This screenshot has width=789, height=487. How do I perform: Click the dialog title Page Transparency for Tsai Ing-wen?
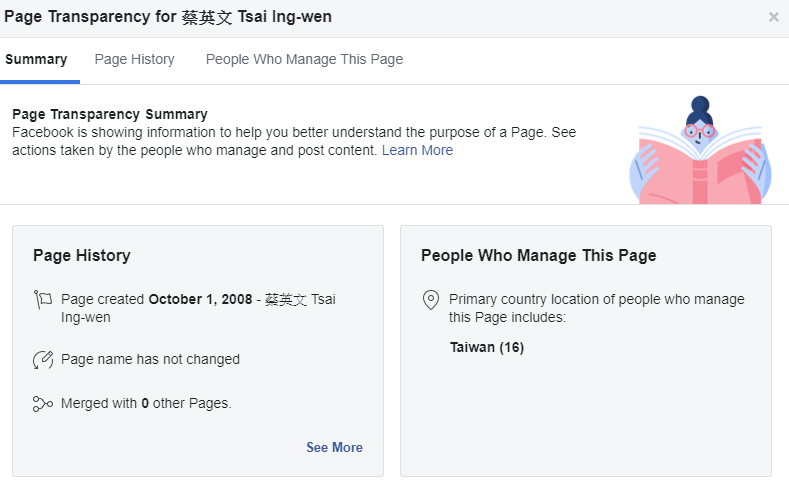(x=168, y=17)
